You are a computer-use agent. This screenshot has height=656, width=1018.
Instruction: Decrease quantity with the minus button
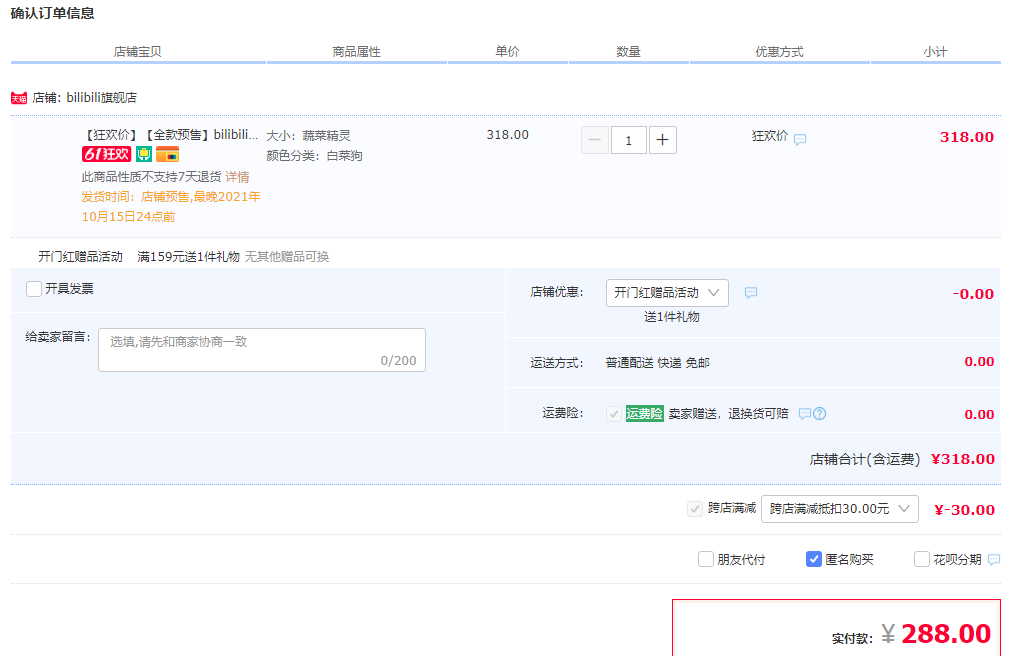click(x=595, y=140)
